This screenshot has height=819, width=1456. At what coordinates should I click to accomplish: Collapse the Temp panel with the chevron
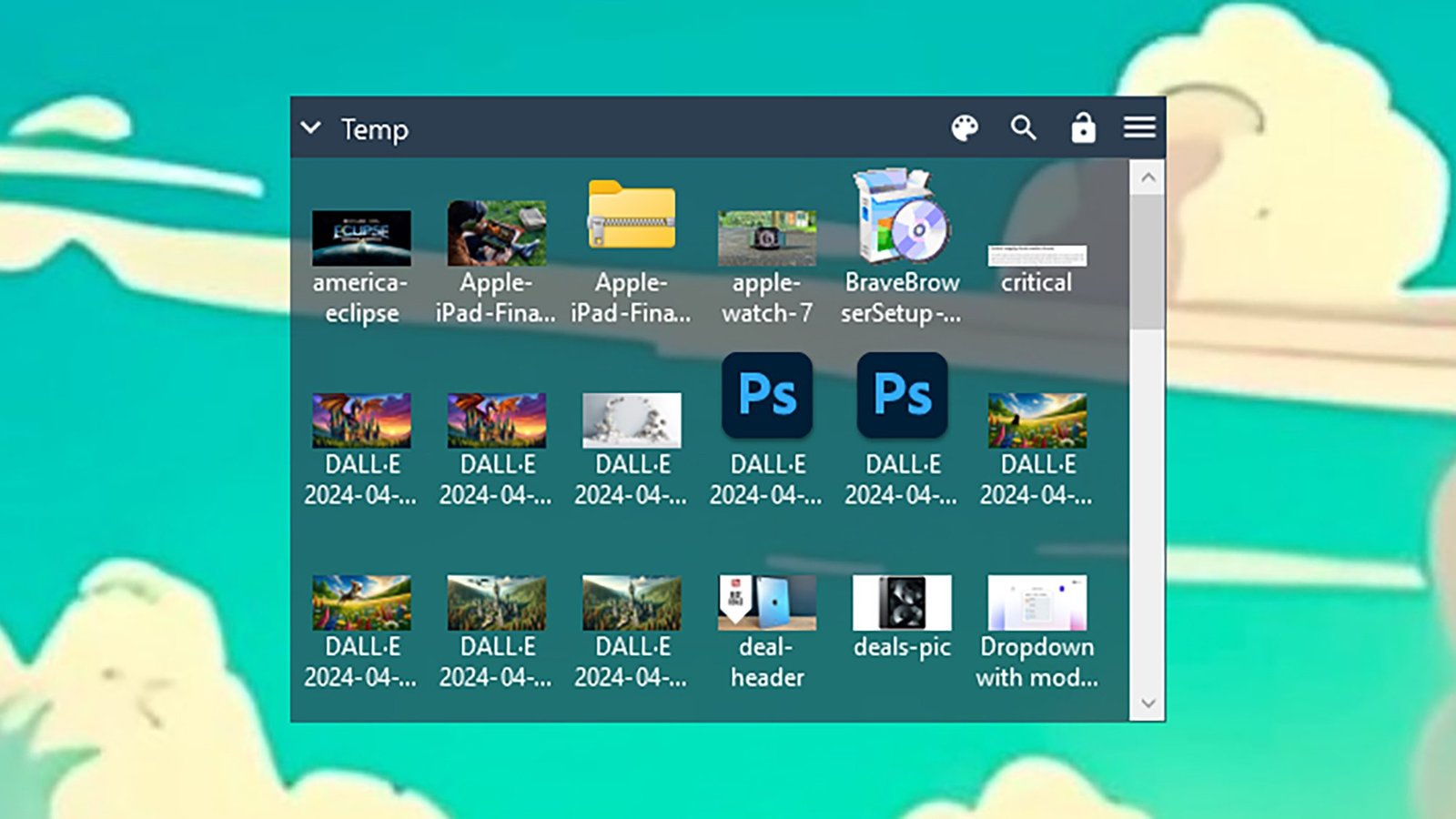pos(311,127)
